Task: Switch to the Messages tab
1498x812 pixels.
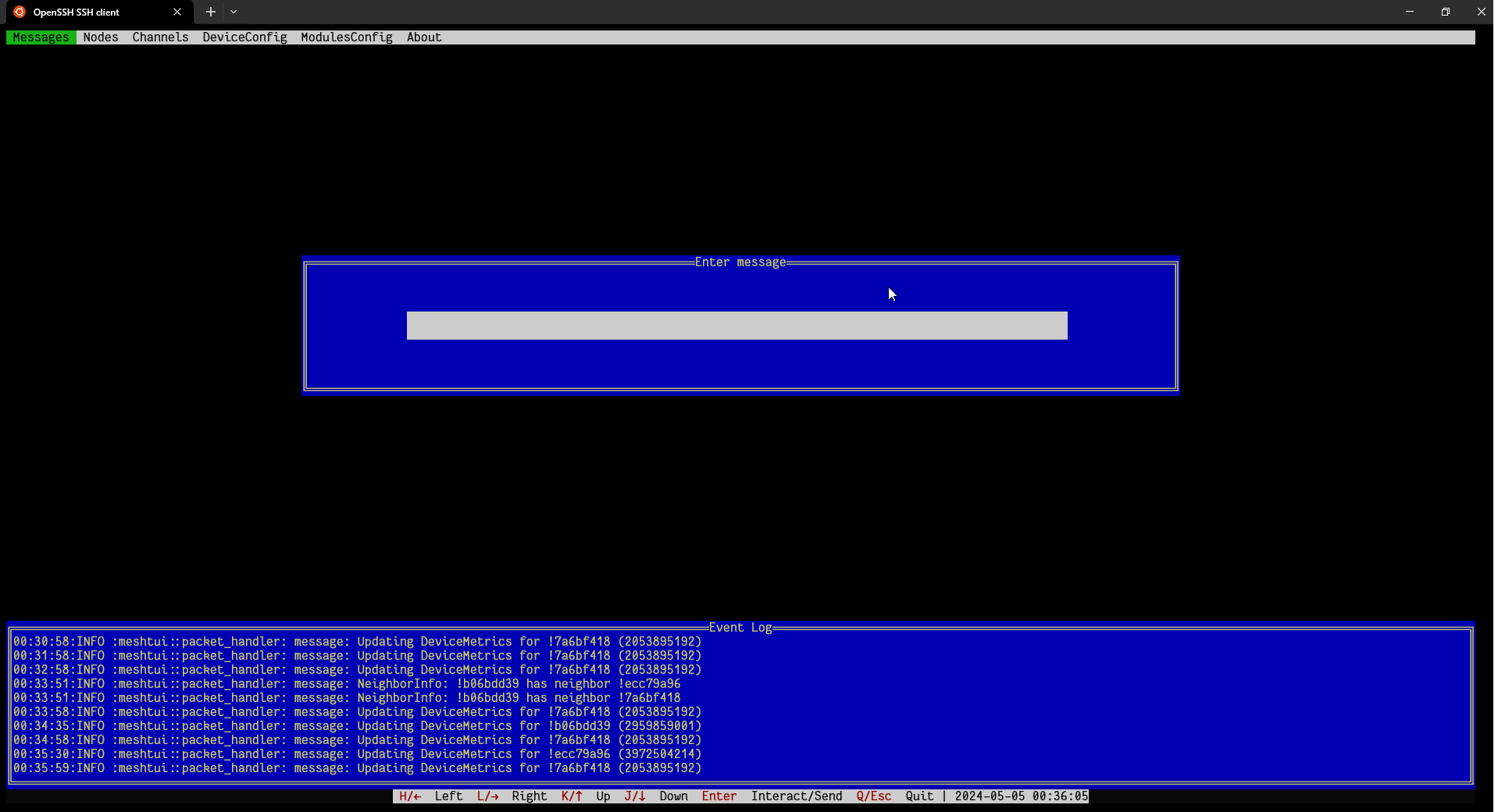Action: 41,37
